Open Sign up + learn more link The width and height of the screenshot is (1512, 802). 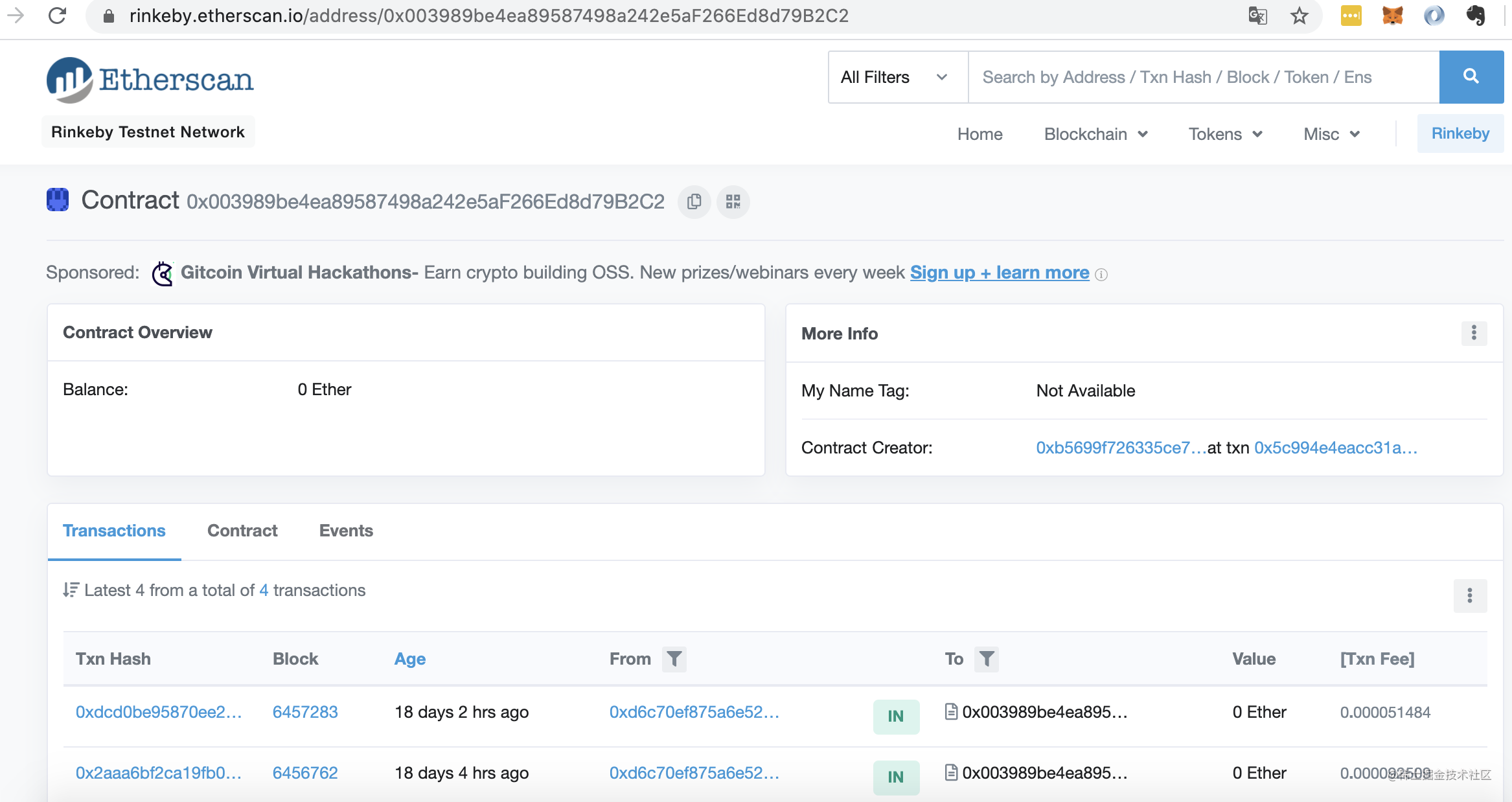[x=1000, y=273]
